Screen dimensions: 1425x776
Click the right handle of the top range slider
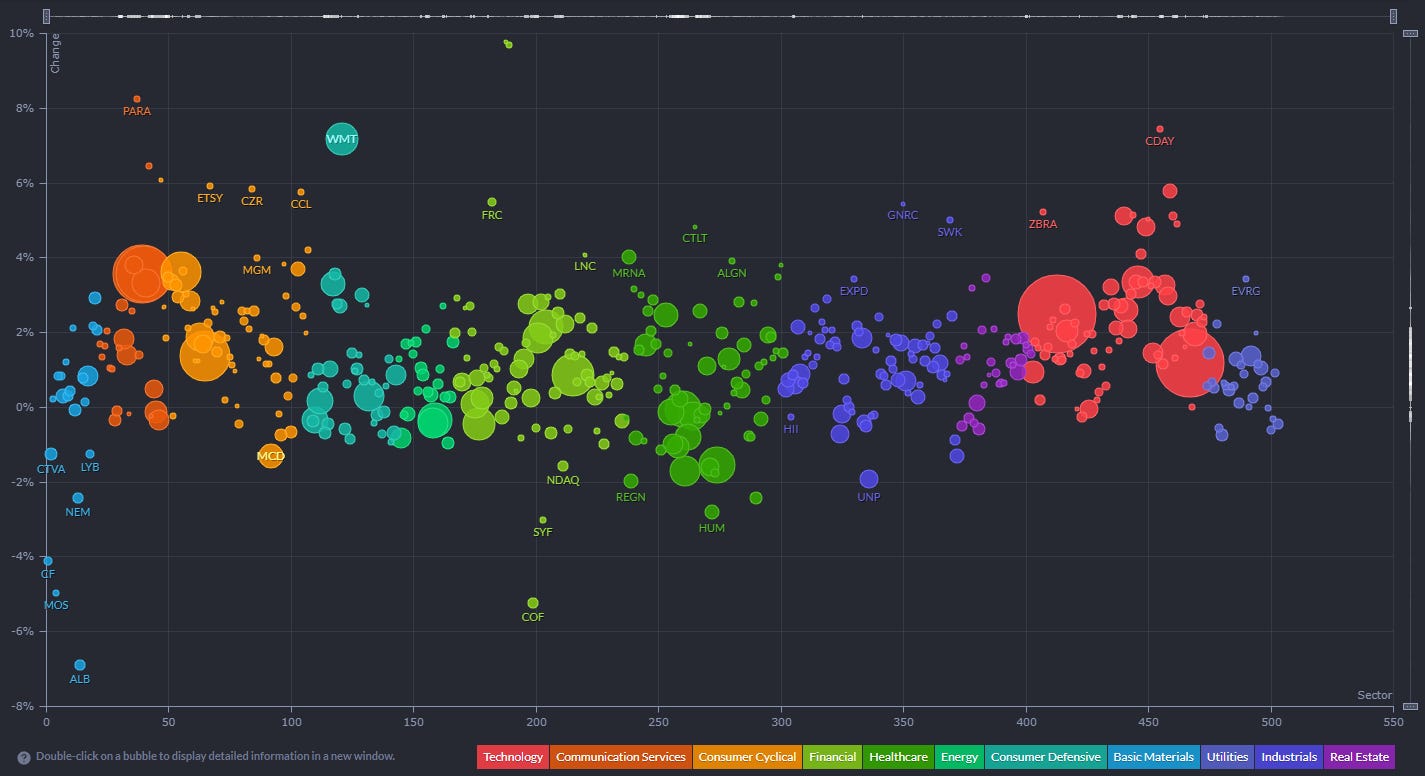click(x=1392, y=16)
